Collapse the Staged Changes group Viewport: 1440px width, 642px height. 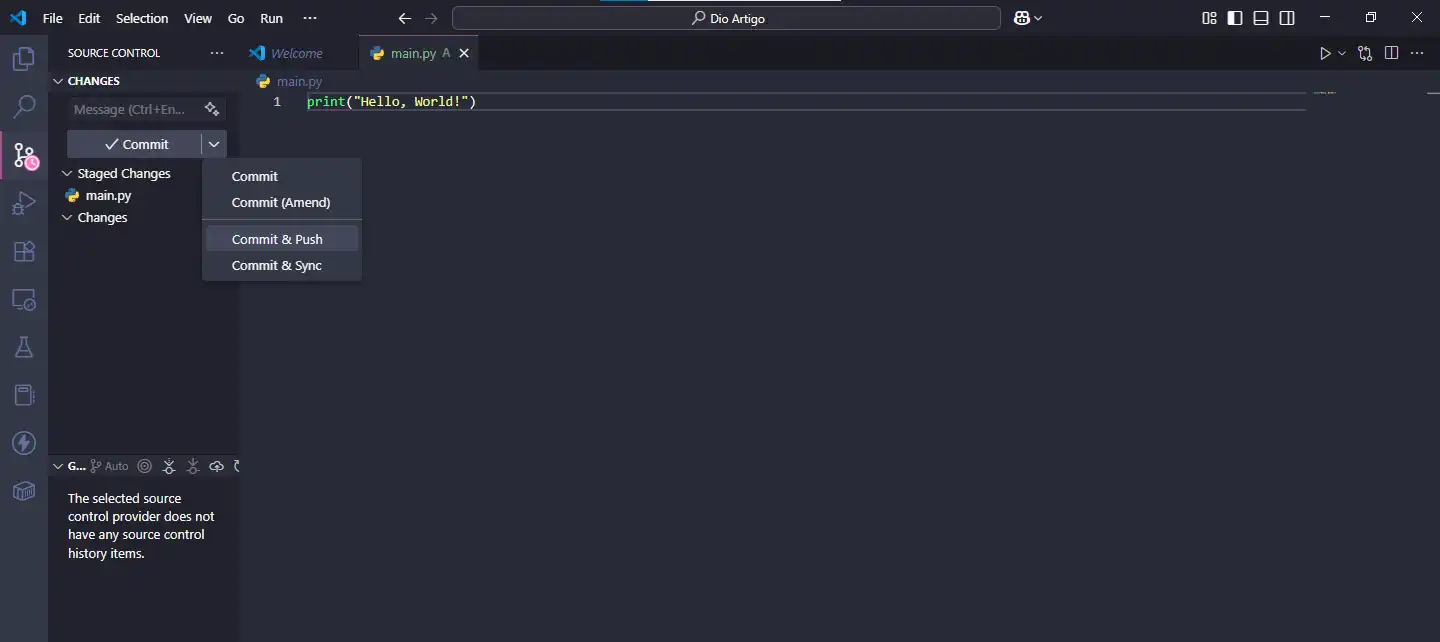pyautogui.click(x=68, y=173)
